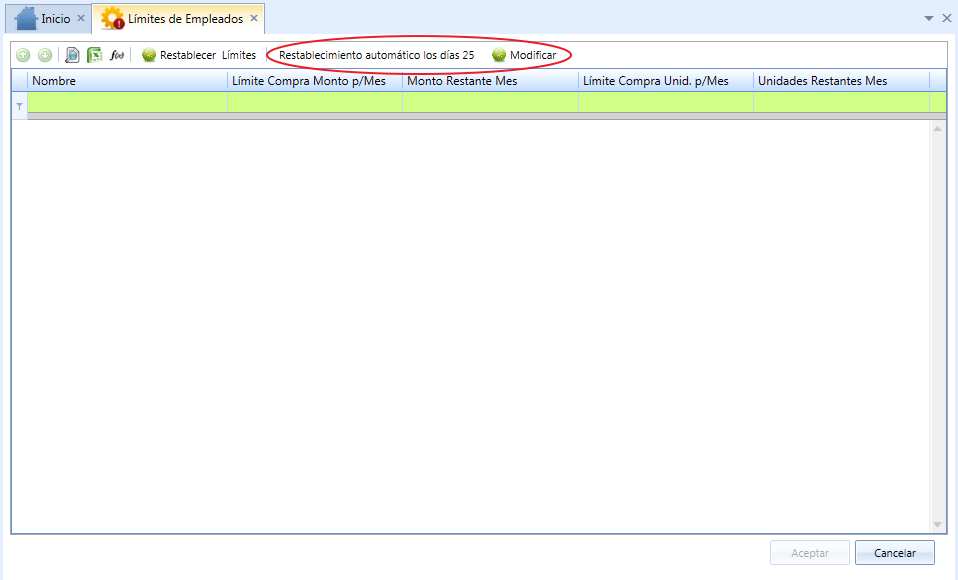Sort by the Nombre column header
The height and width of the screenshot is (580, 958).
pos(127,81)
